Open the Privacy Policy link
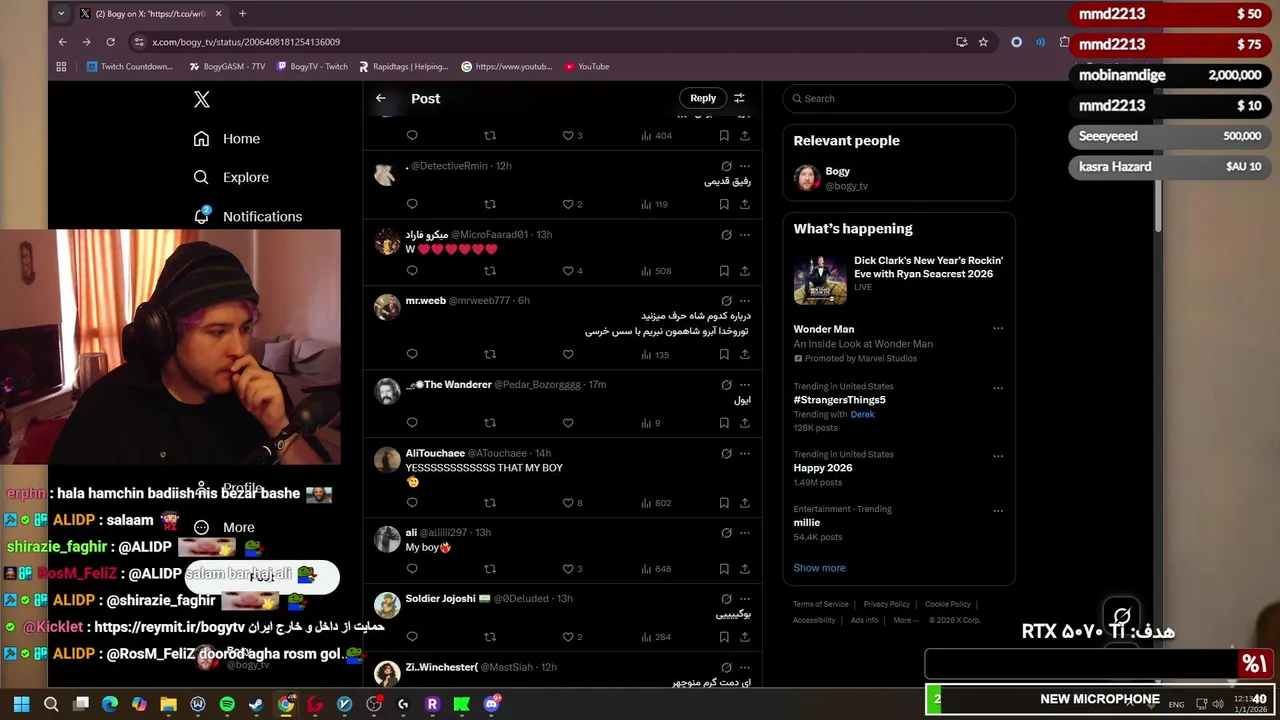1280x720 pixels. tap(887, 604)
